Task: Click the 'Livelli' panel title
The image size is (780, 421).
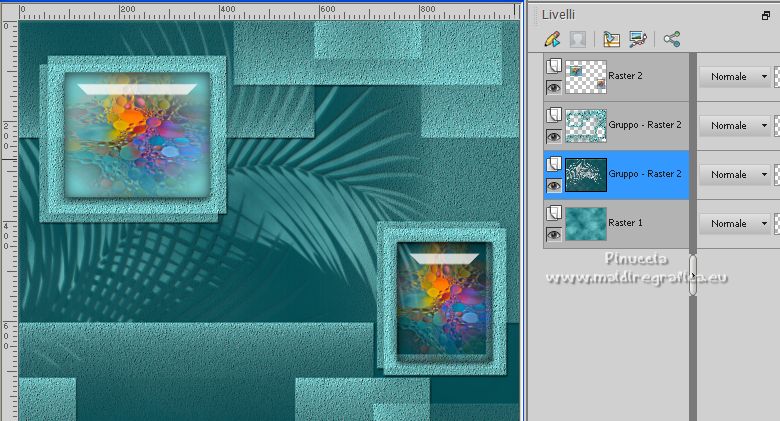Action: 558,15
